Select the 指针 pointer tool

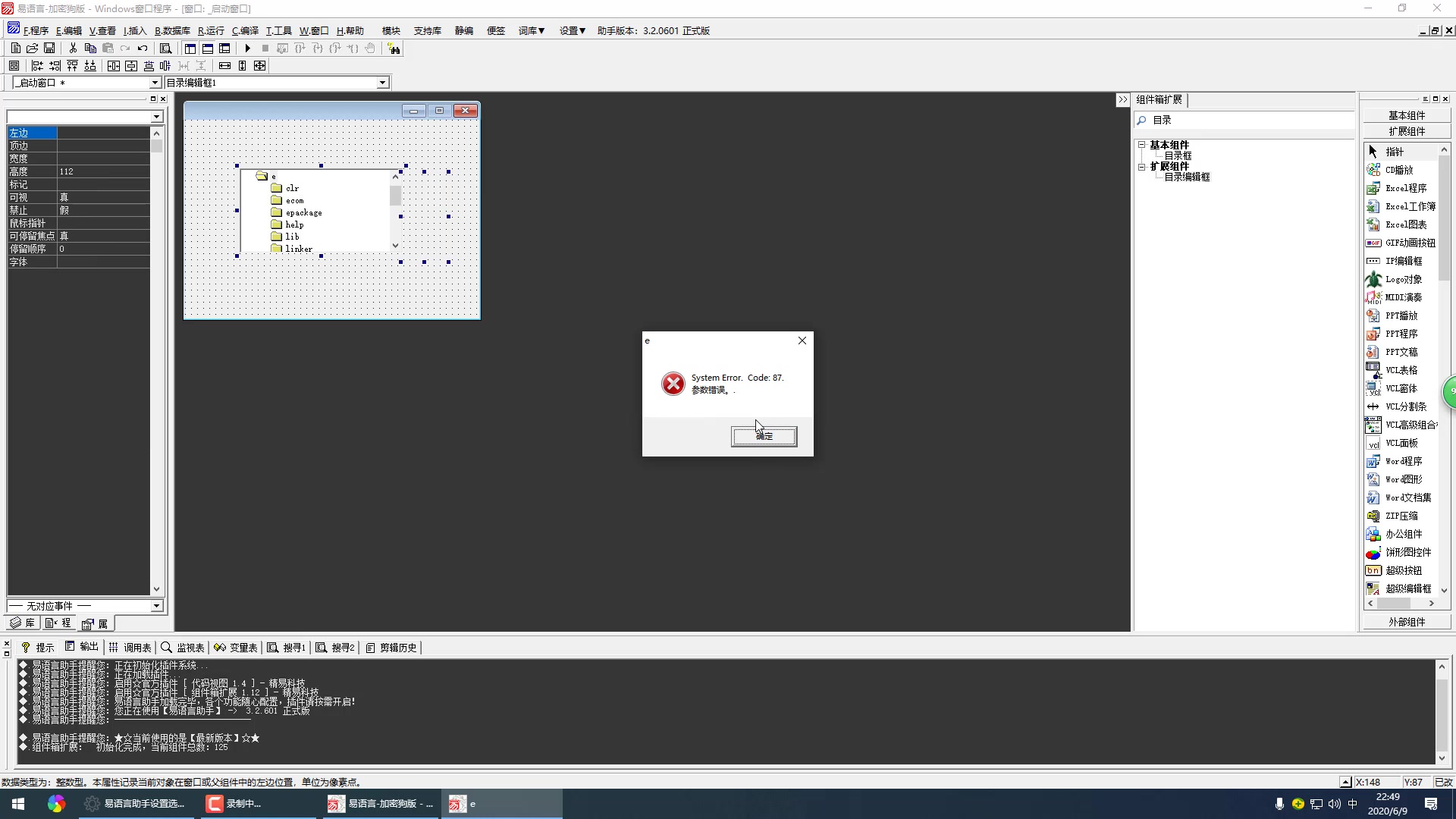pos(1394,152)
